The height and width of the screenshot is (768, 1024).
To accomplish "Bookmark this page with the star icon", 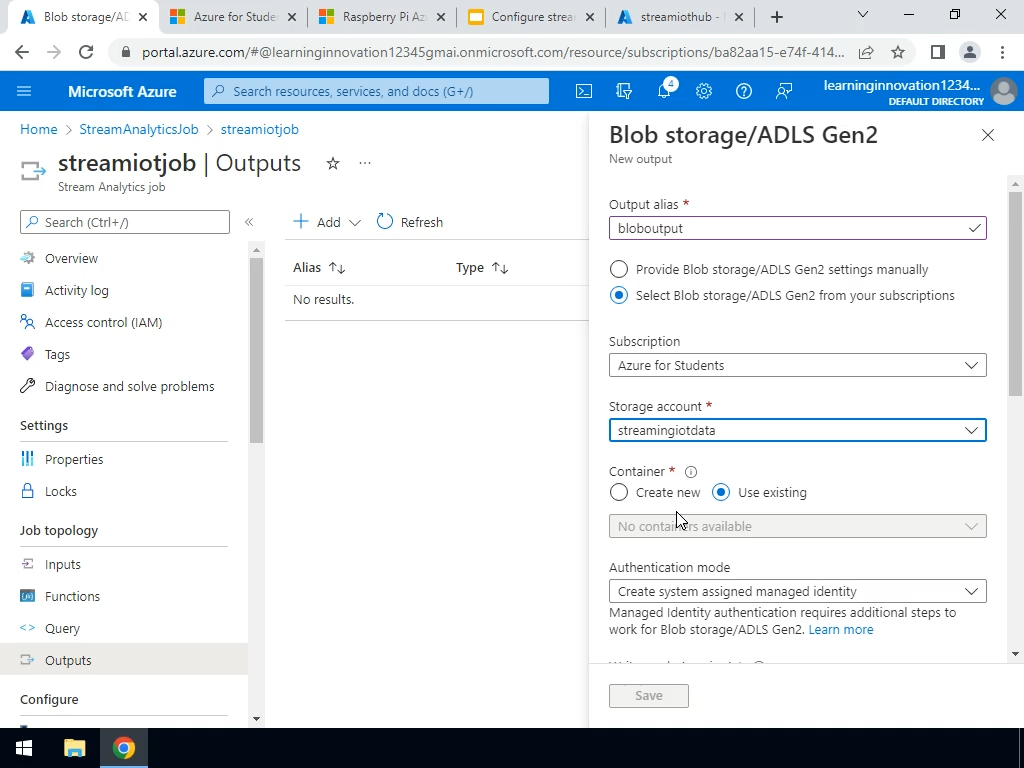I will click(898, 52).
